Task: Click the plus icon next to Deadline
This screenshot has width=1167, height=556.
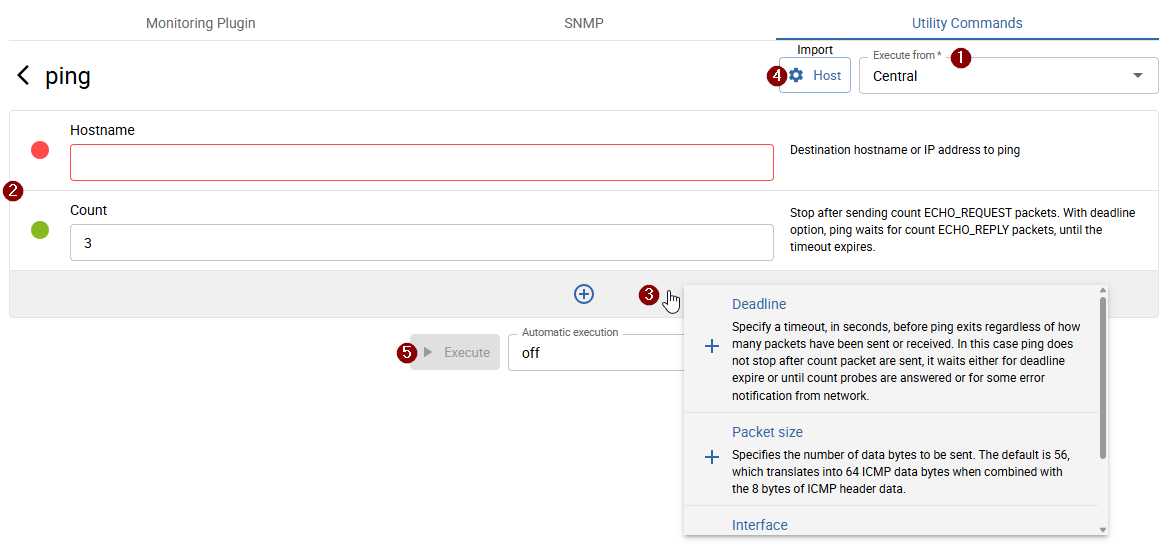Action: pyautogui.click(x=712, y=346)
